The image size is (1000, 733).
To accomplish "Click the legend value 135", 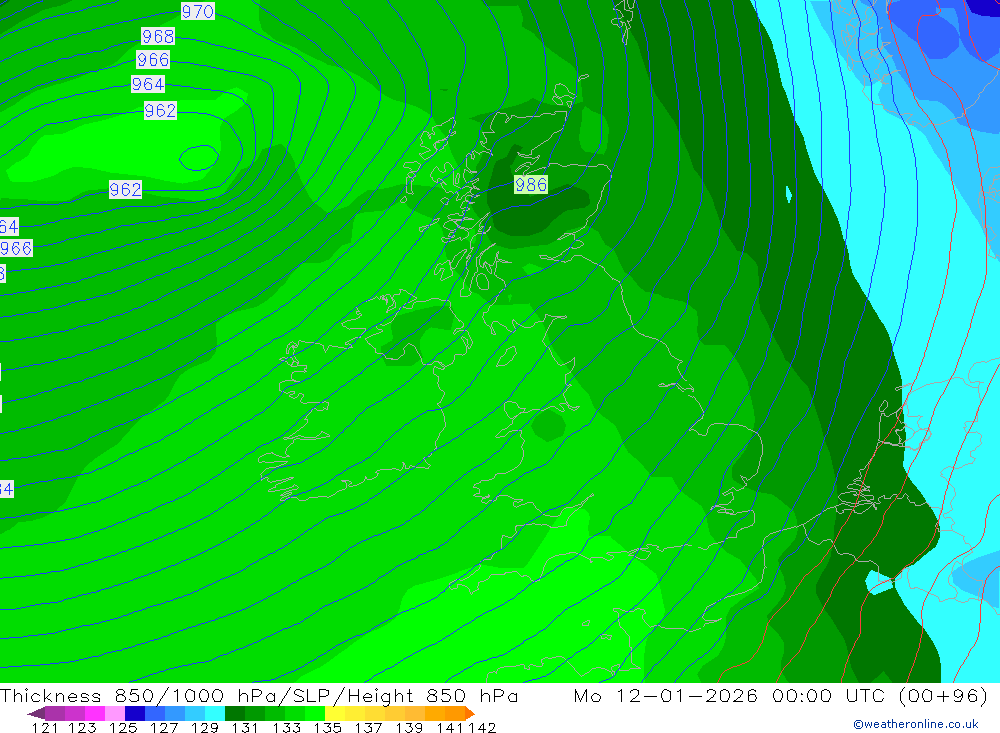I will click(328, 728).
